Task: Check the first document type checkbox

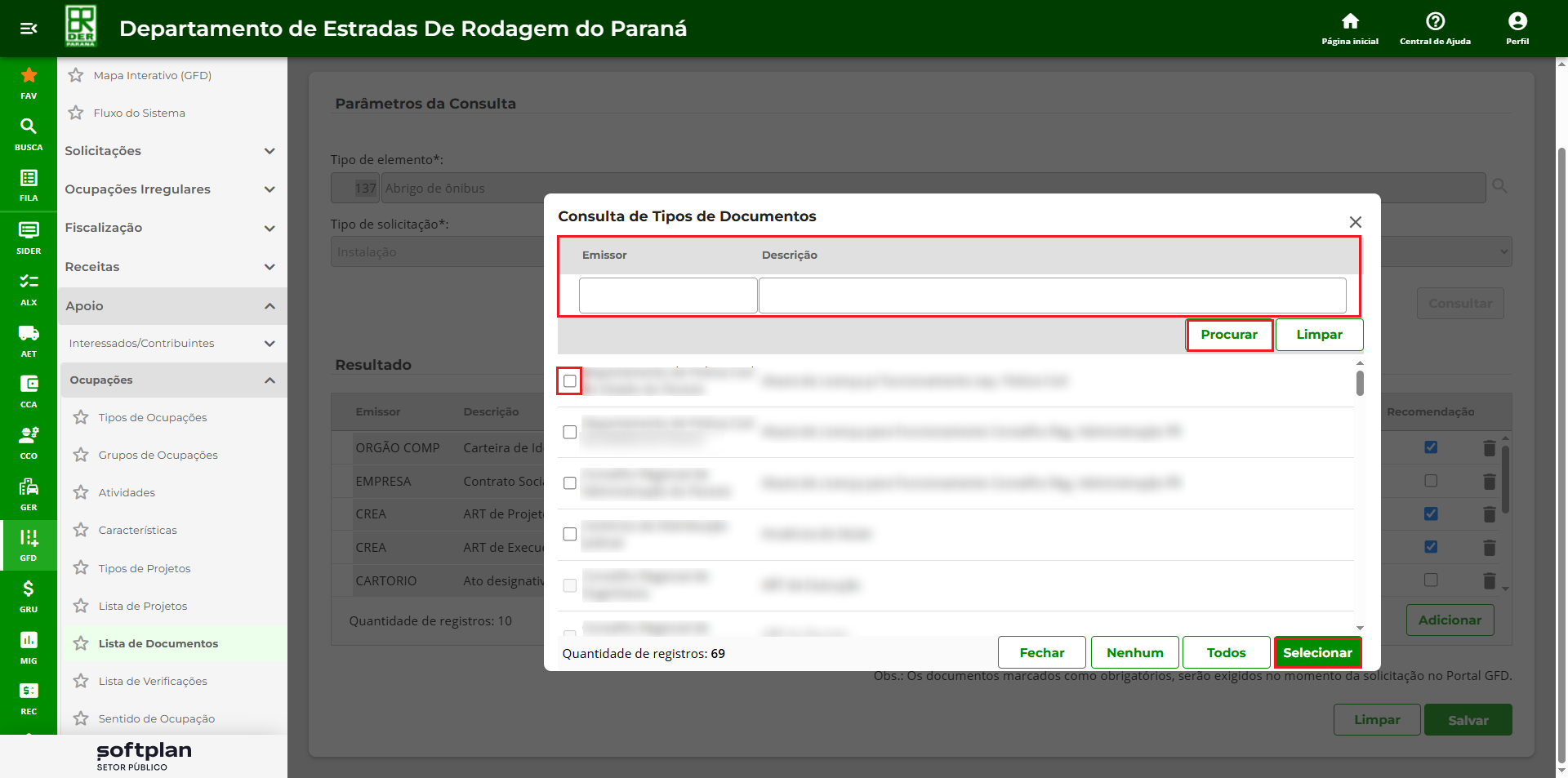Action: coord(570,381)
